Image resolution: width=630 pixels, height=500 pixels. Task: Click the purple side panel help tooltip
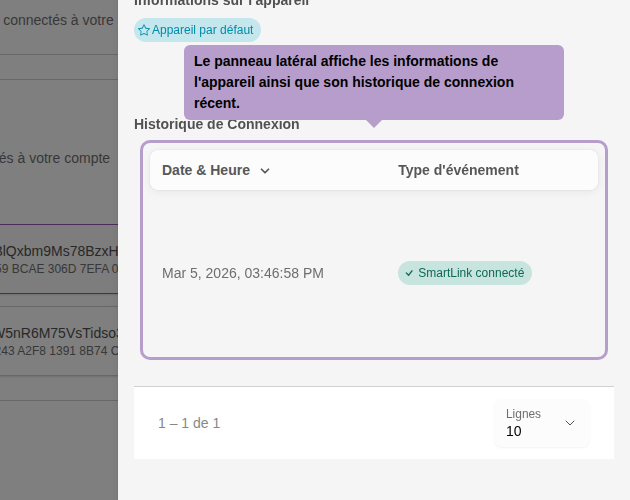(374, 82)
